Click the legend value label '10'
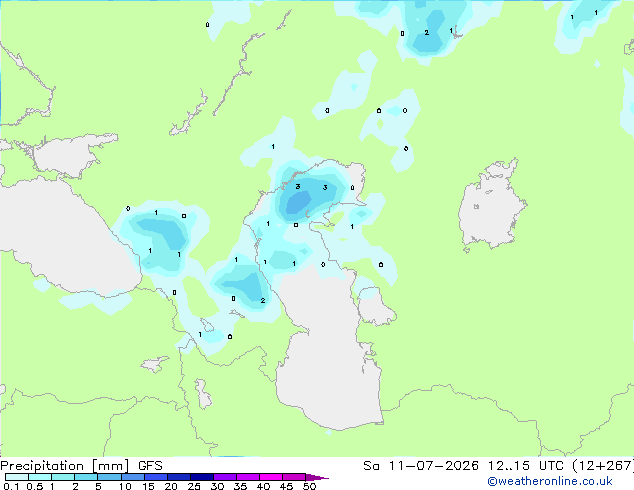Screen dimensions: 634x490 (x=125, y=486)
